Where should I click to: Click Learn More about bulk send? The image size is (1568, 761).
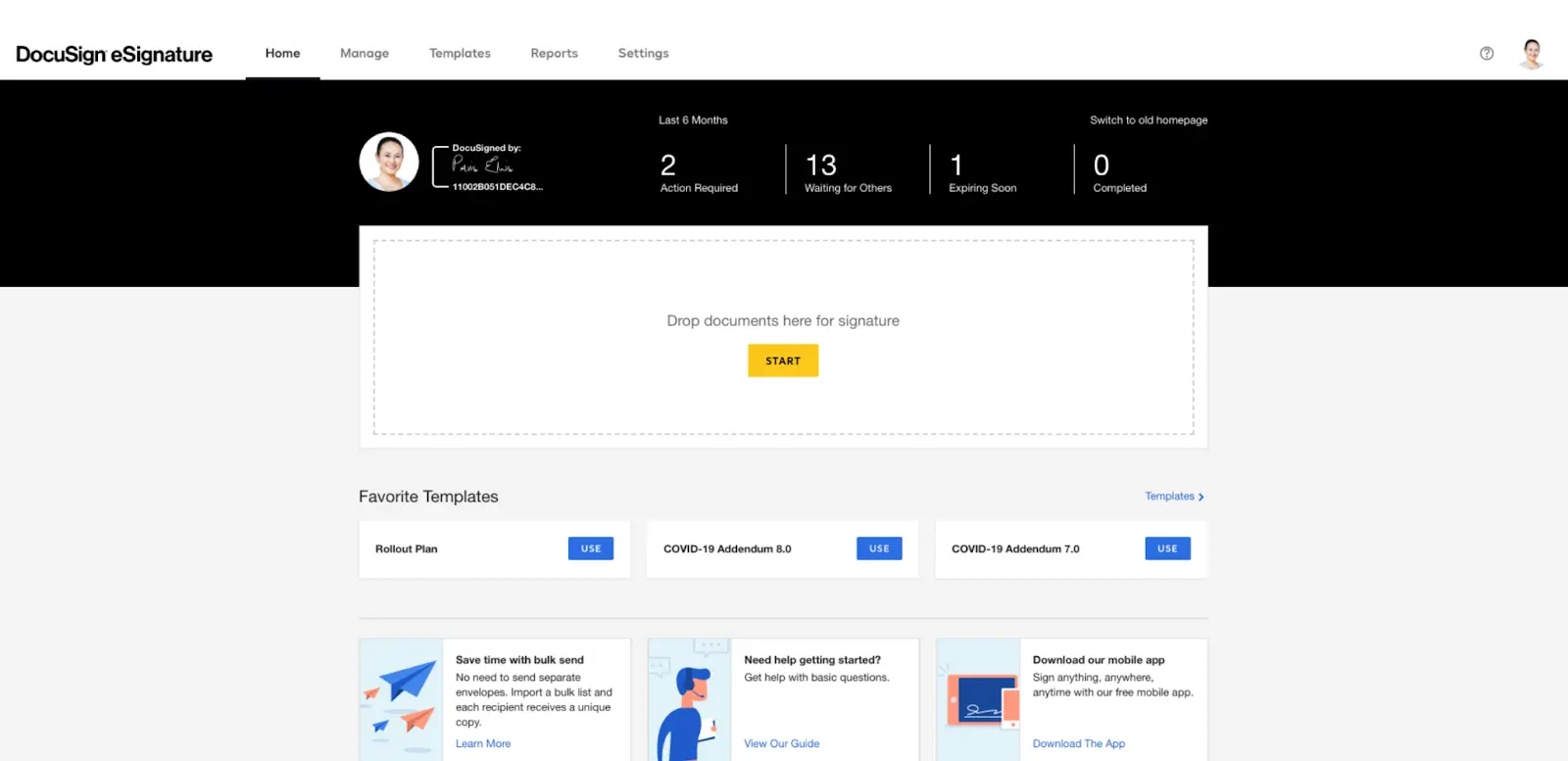click(x=483, y=743)
